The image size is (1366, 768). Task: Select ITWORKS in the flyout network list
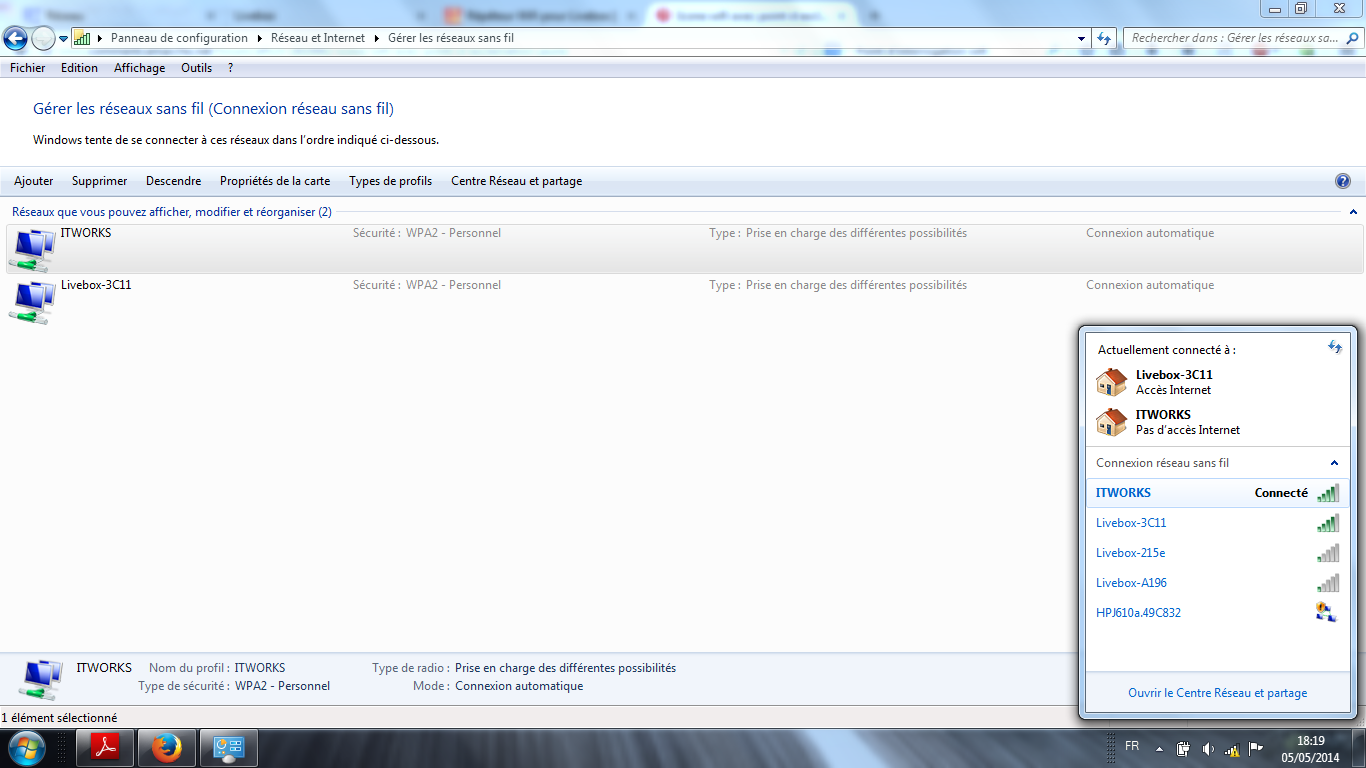click(x=1217, y=493)
